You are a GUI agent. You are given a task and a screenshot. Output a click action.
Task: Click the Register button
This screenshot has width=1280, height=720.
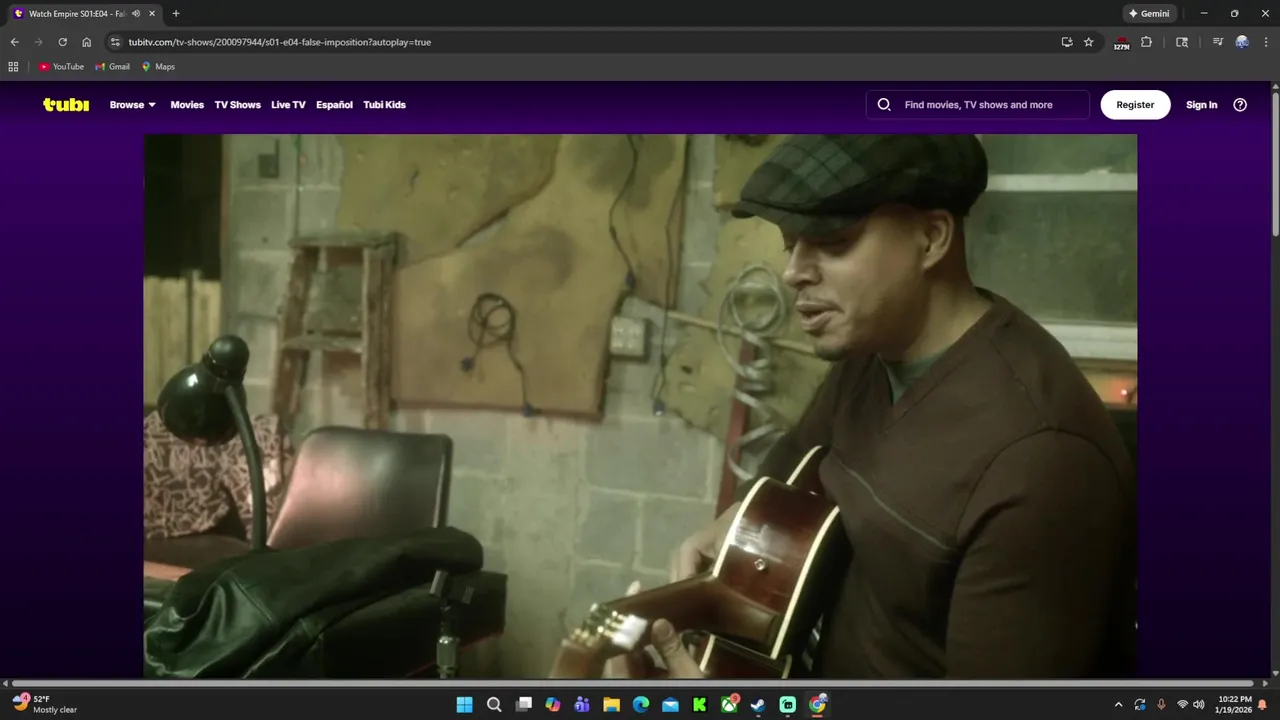coord(1135,105)
